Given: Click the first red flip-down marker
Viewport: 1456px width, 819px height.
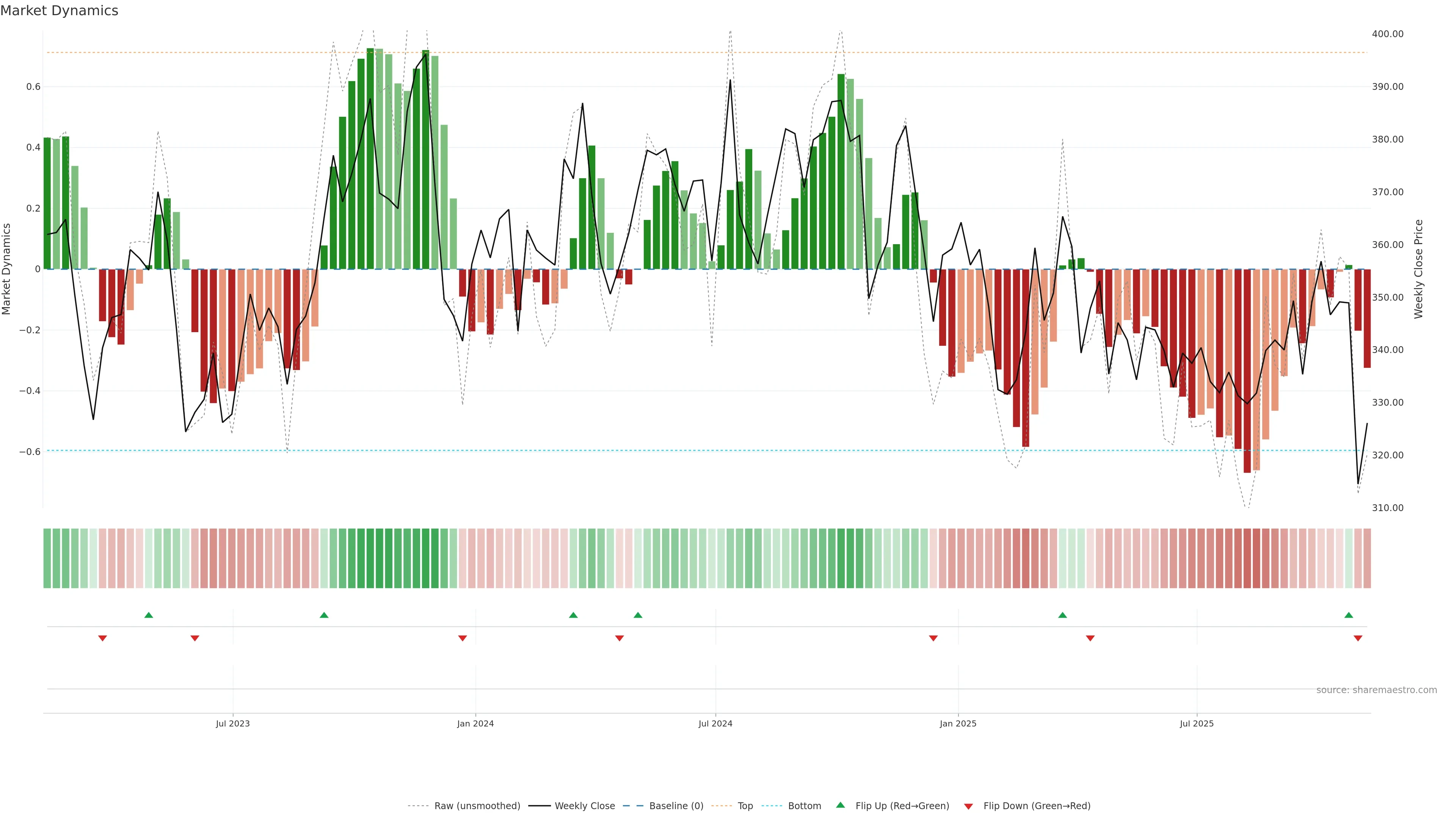Looking at the screenshot, I should pos(102,638).
